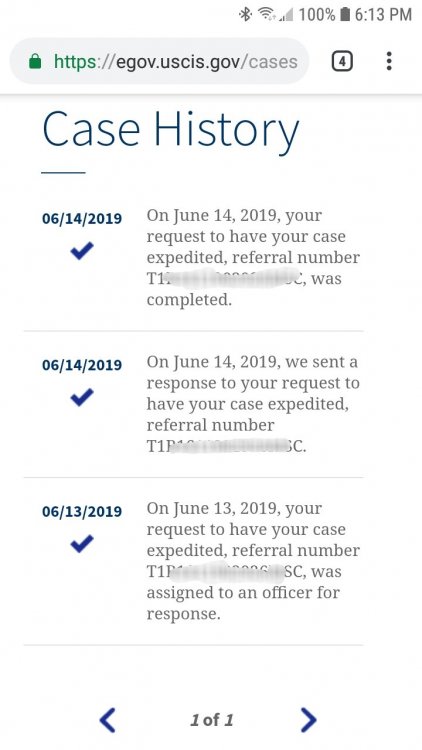The width and height of the screenshot is (422, 750).
Task: Click checkmark under second 06/14/2019 entry
Action: pyautogui.click(x=82, y=397)
